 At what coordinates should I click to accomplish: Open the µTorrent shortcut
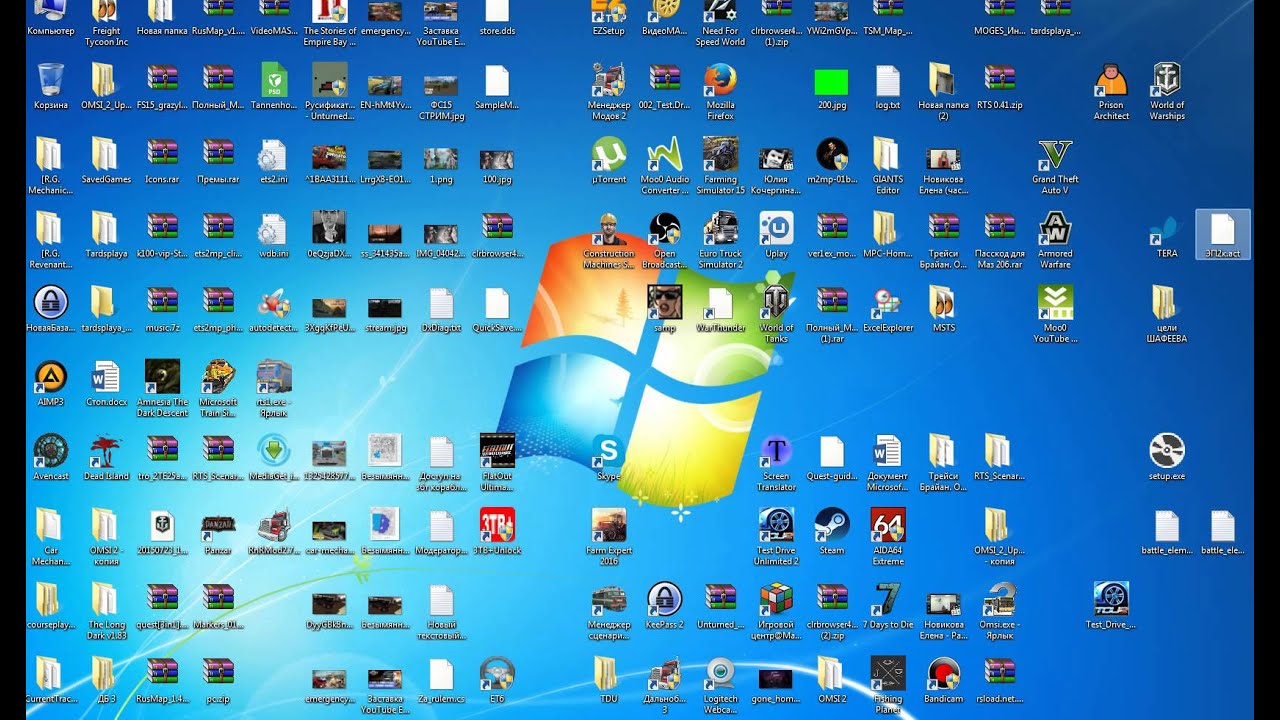608,161
